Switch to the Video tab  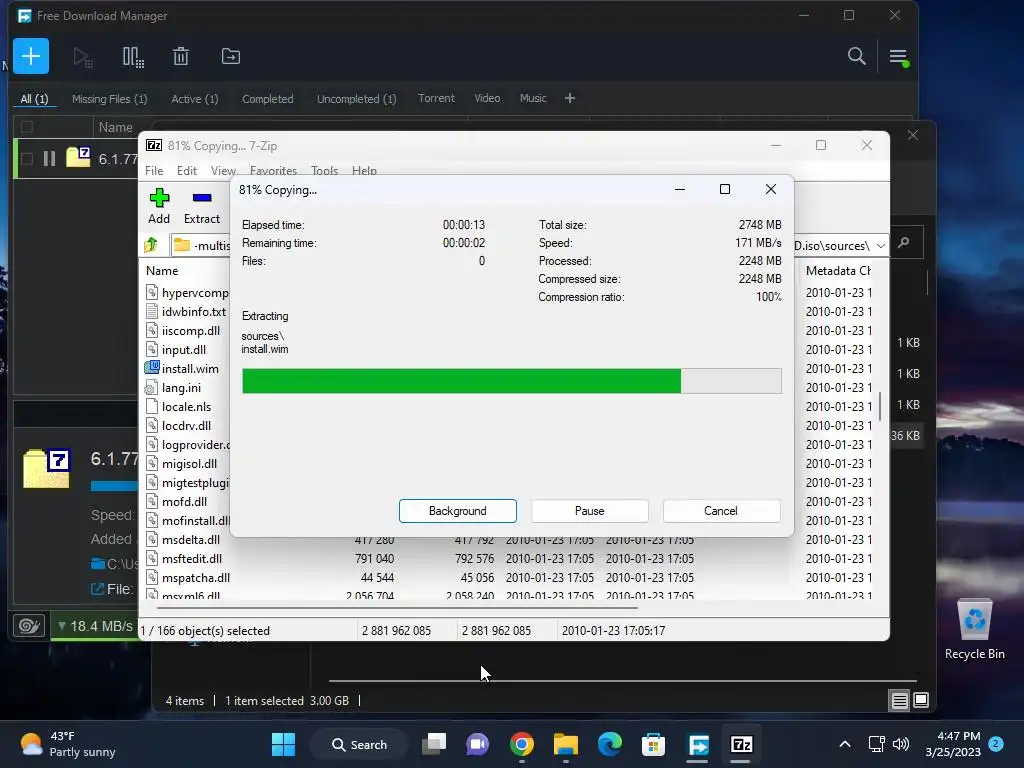click(487, 98)
